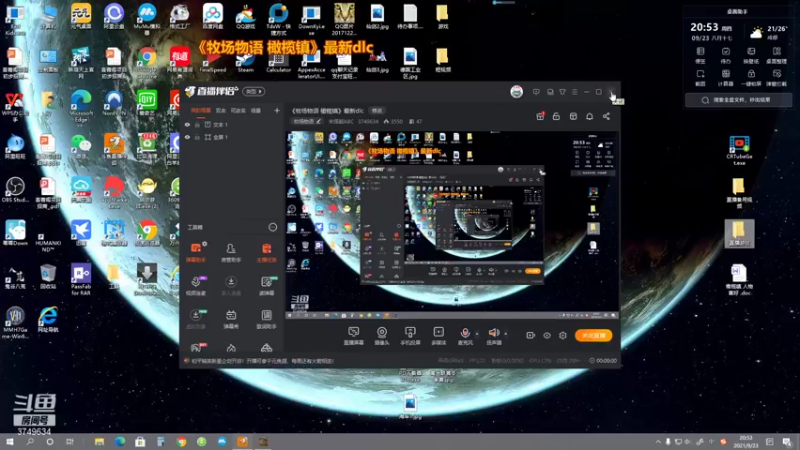Image resolution: width=800 pixels, height=450 pixels.
Task: Open PassFab for RAR desktop icon
Action: [x=81, y=280]
